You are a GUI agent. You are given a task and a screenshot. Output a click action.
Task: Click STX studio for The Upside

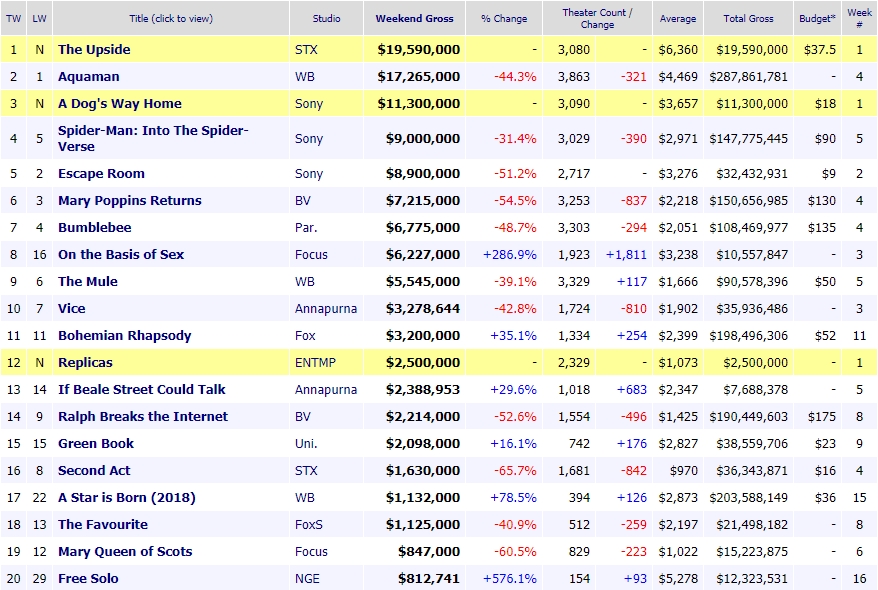coord(306,49)
